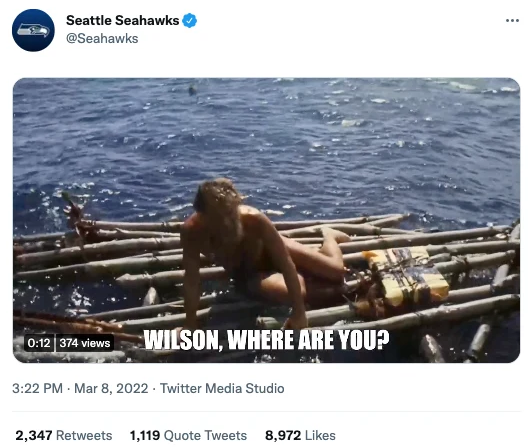Click the dark floating object in distant water
Image resolution: width=528 pixels, height=447 pixels.
point(192,90)
